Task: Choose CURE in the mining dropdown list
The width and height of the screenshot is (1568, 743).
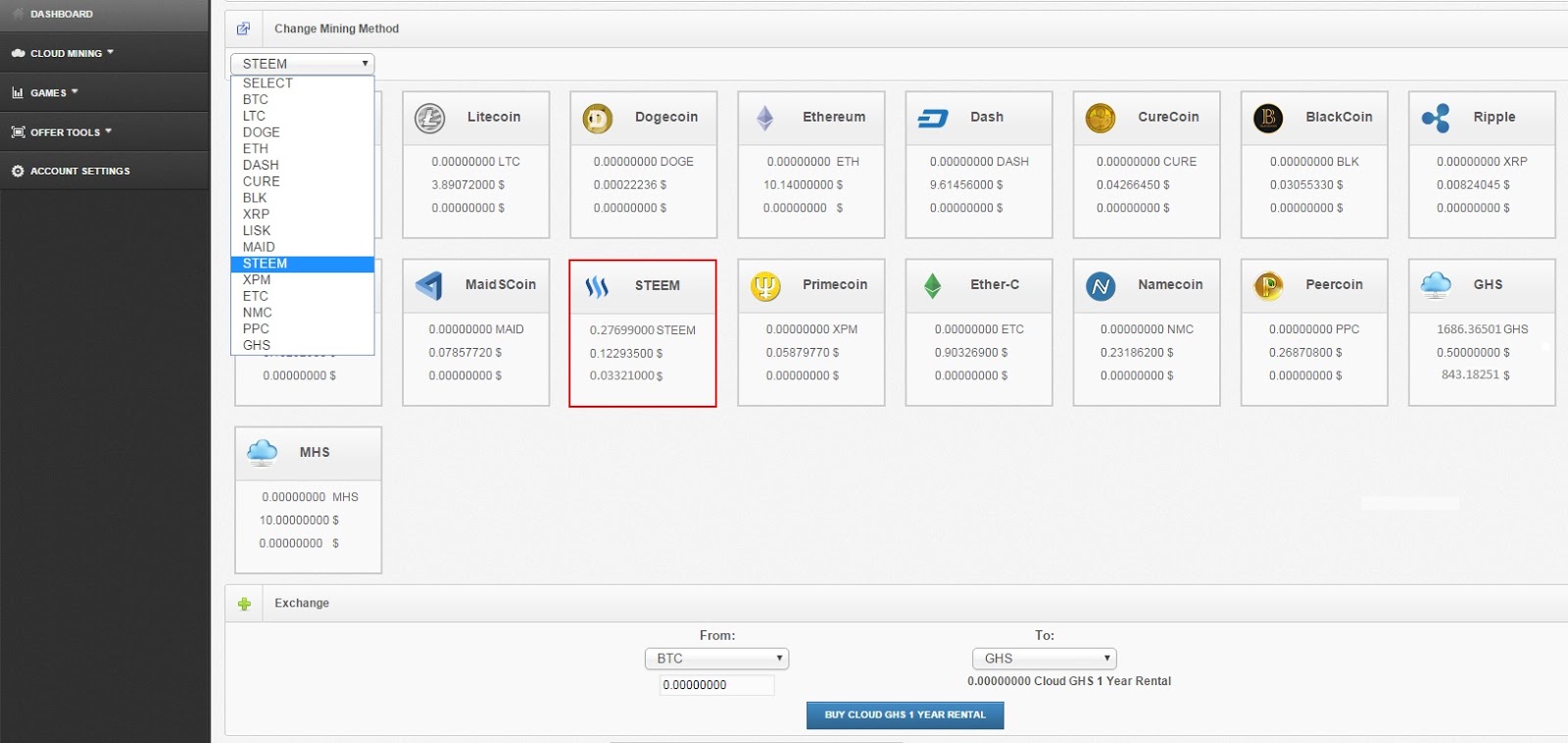Action: [303, 181]
